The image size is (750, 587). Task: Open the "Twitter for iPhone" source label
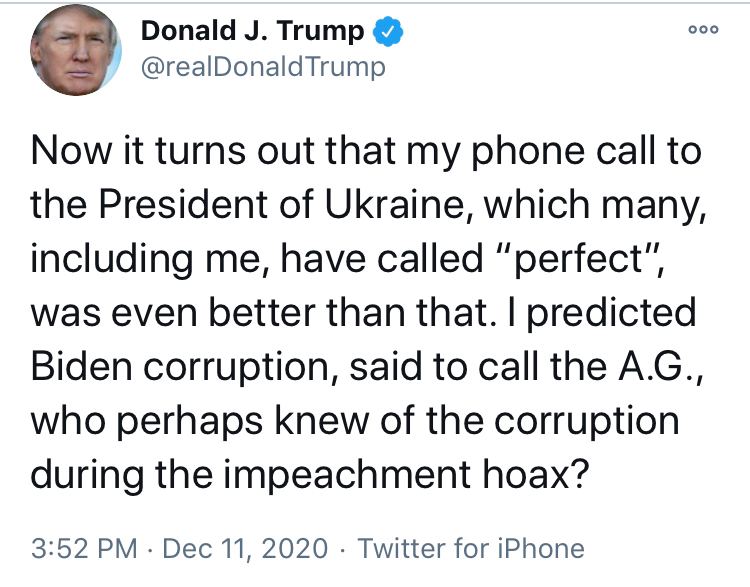(x=471, y=549)
